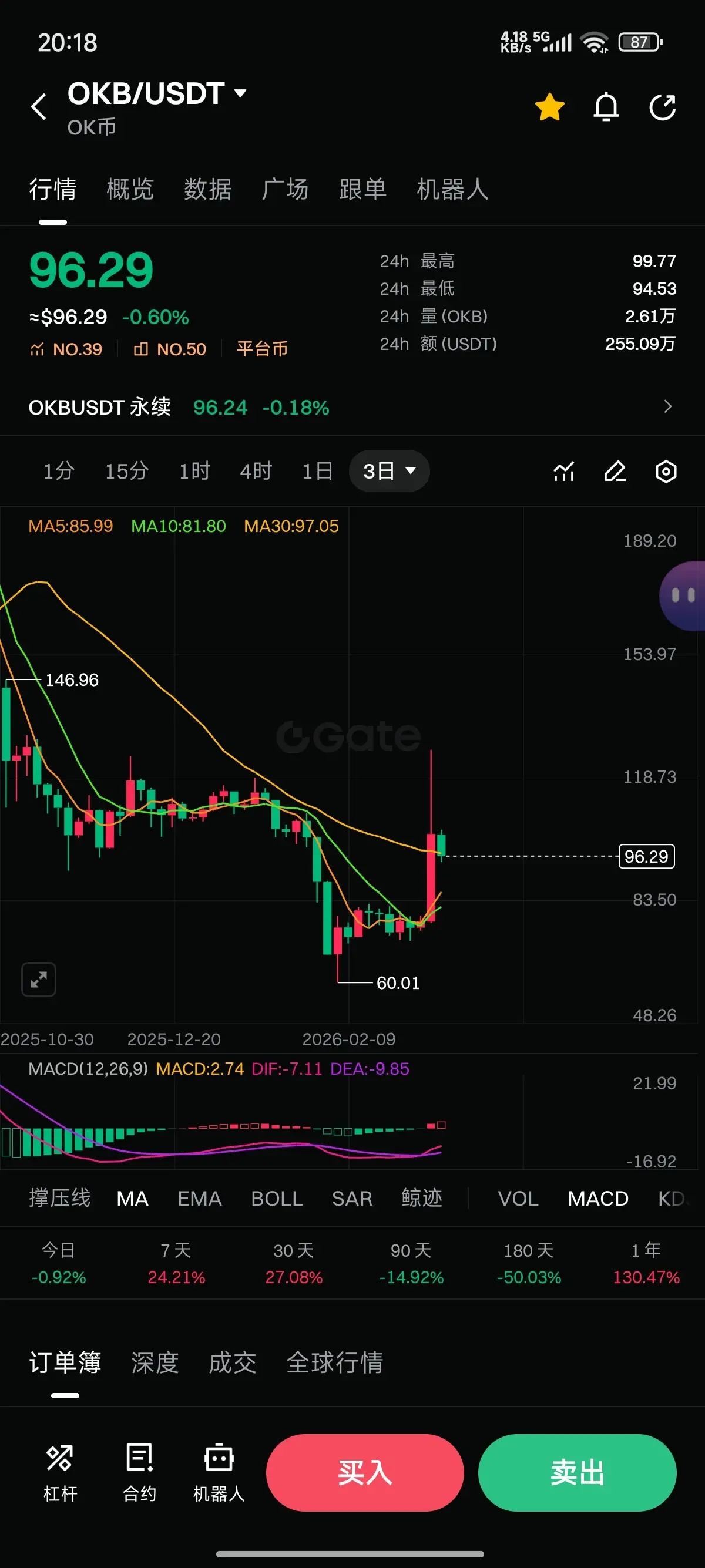
Task: Toggle the yellow favorite star
Action: pos(550,107)
